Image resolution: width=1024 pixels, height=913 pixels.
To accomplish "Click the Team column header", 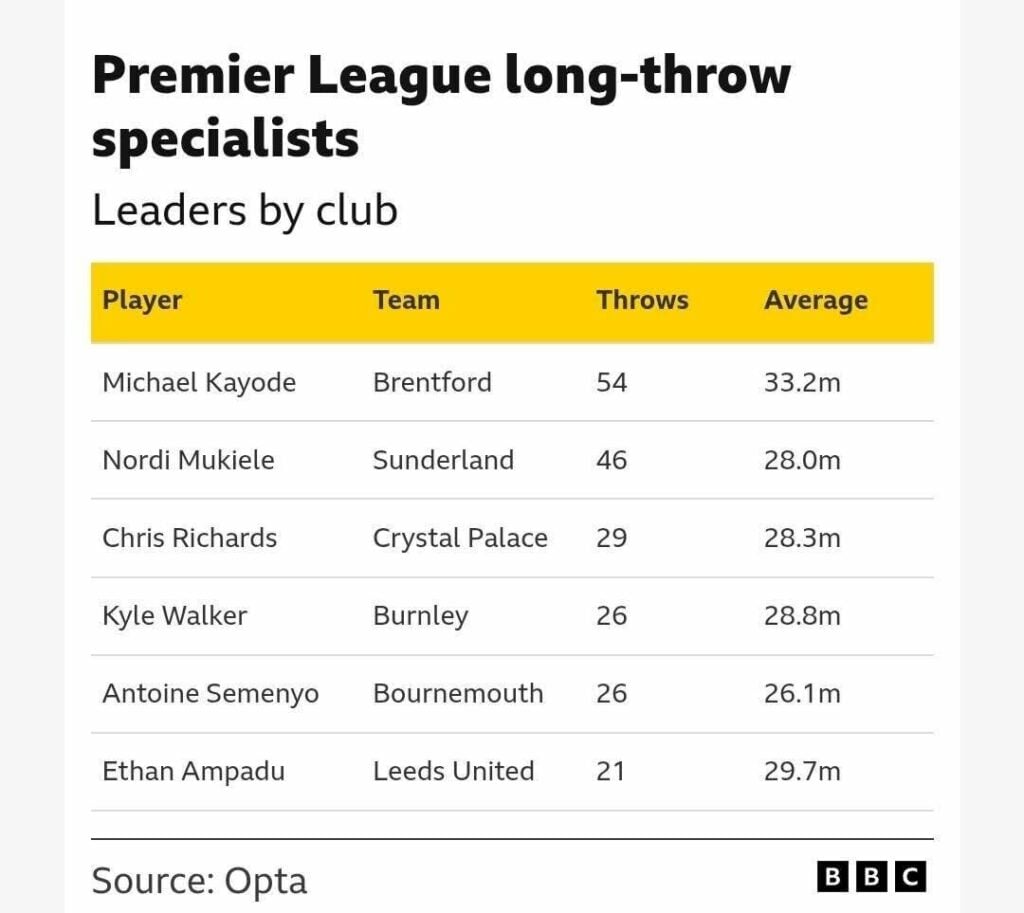I will tap(406, 300).
